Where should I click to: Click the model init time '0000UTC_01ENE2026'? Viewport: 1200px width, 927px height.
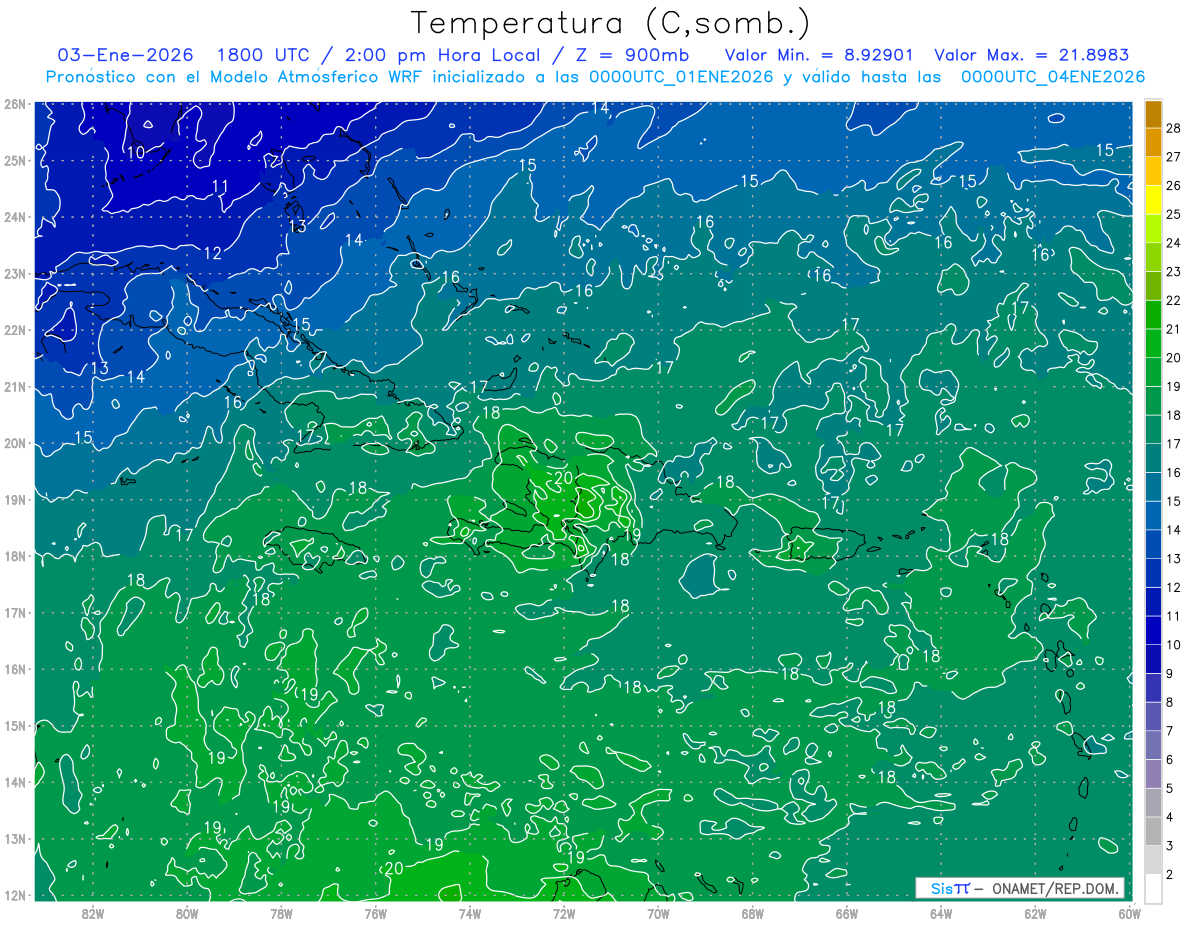click(x=681, y=77)
